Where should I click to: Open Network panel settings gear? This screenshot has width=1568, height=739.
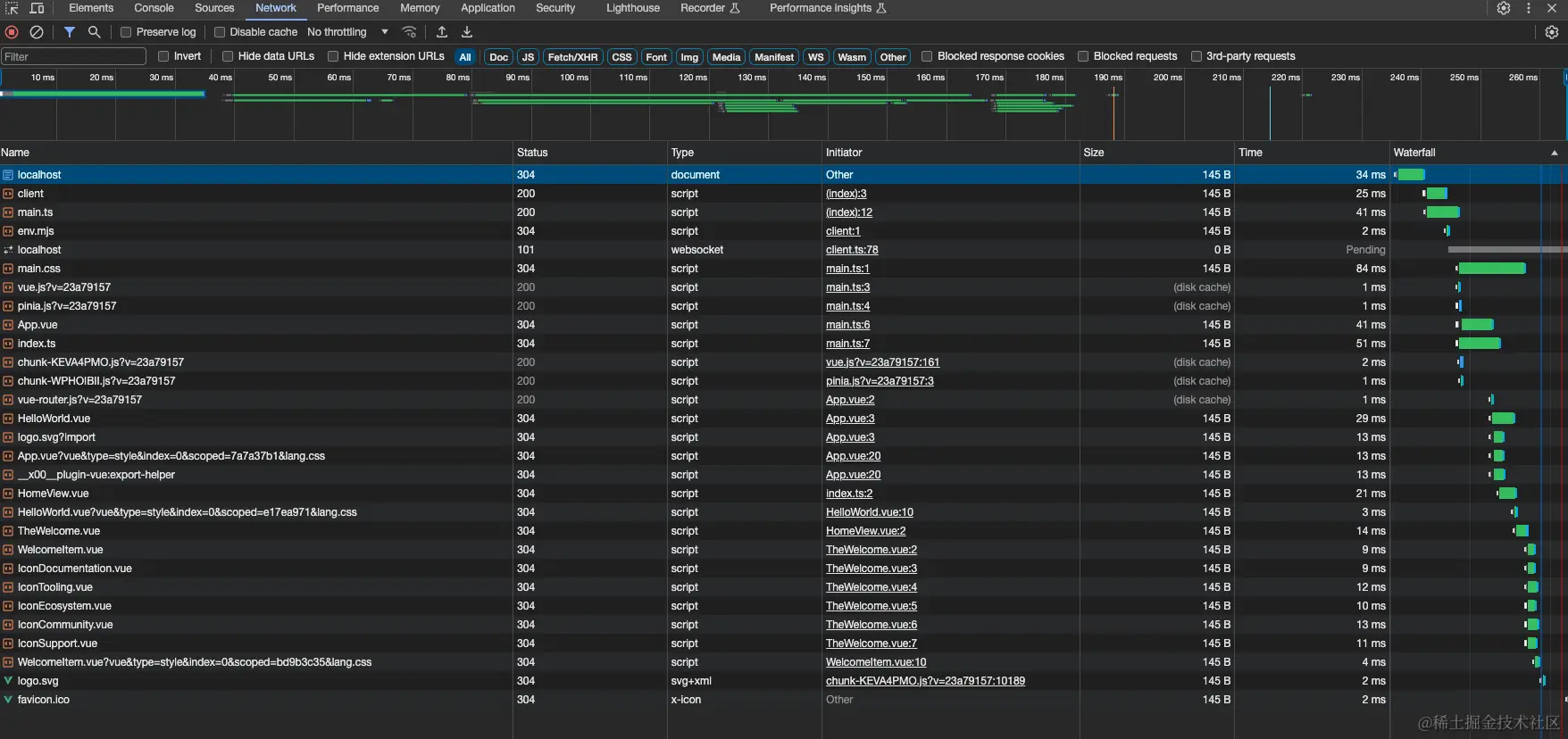[1552, 32]
